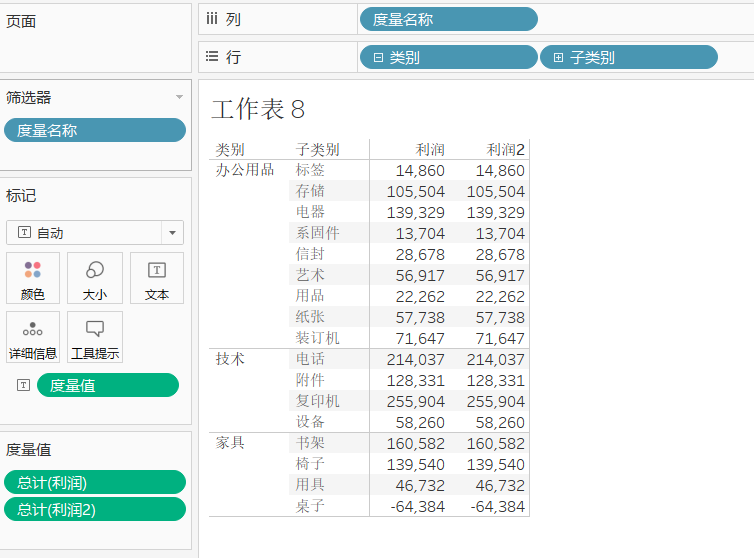Select the 总计(利润2) measure value pill
This screenshot has width=754, height=558.
point(95,509)
